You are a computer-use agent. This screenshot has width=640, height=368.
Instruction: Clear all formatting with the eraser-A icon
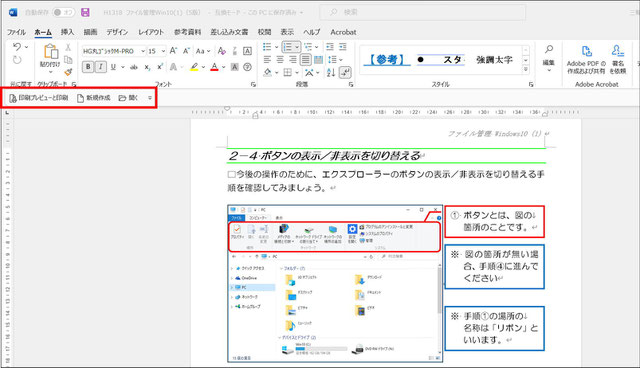[222, 51]
